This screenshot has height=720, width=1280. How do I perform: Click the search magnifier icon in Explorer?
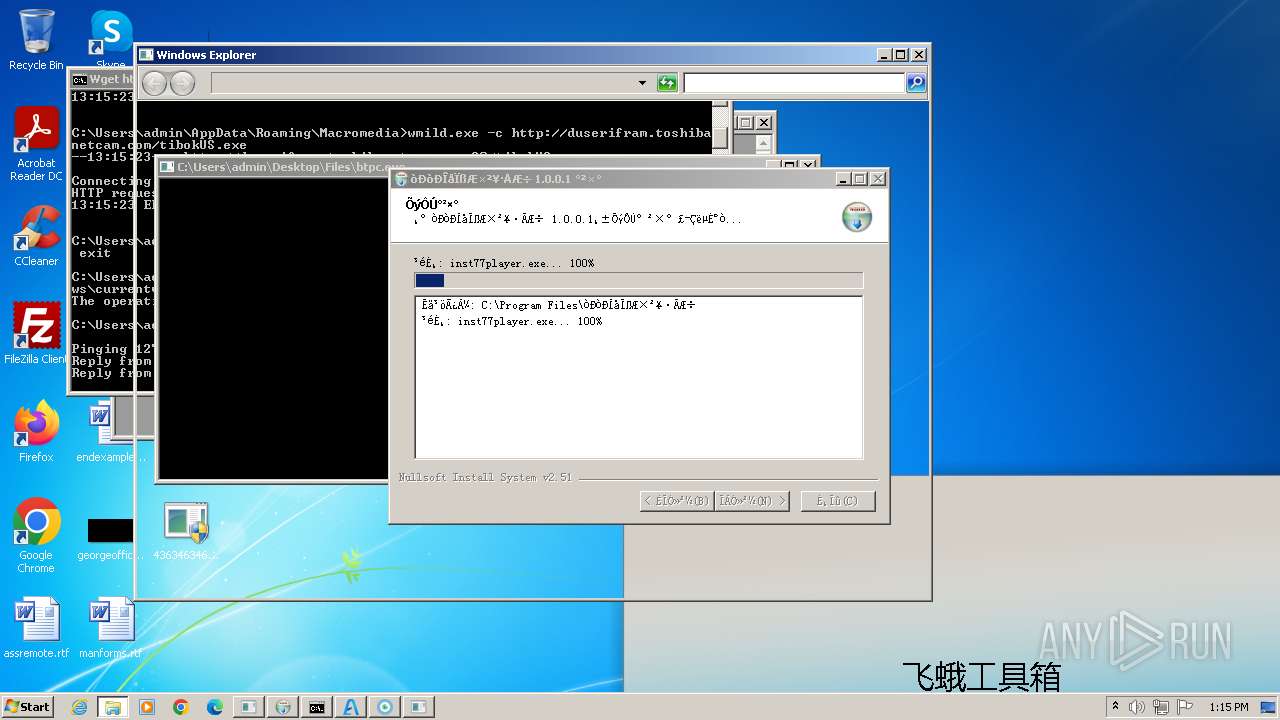916,83
